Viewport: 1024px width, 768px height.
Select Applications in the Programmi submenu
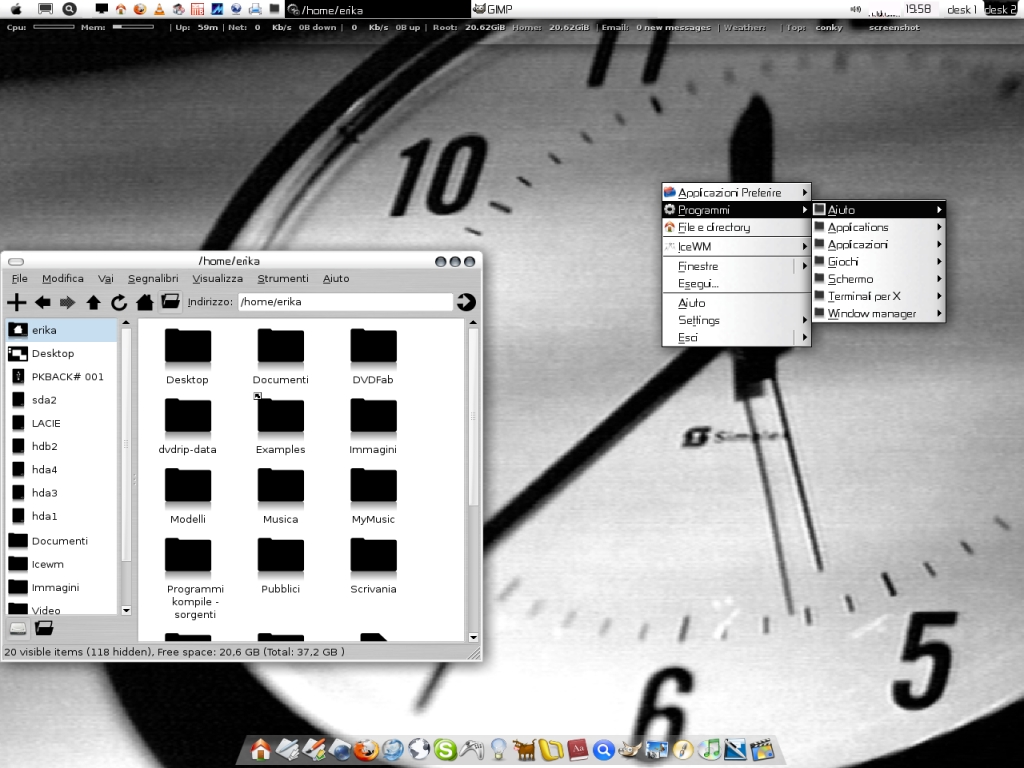coord(878,227)
